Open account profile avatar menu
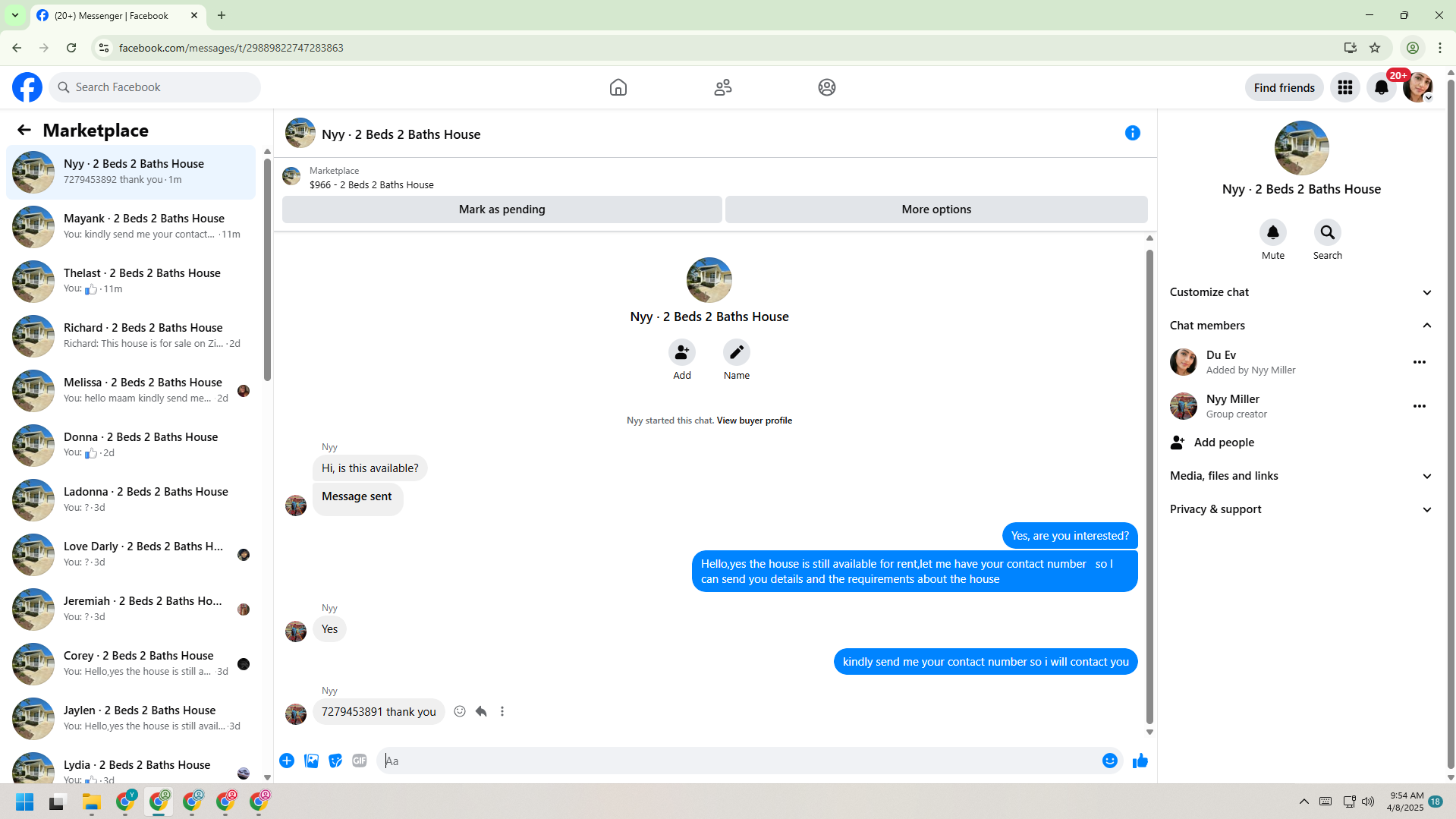 (x=1417, y=87)
